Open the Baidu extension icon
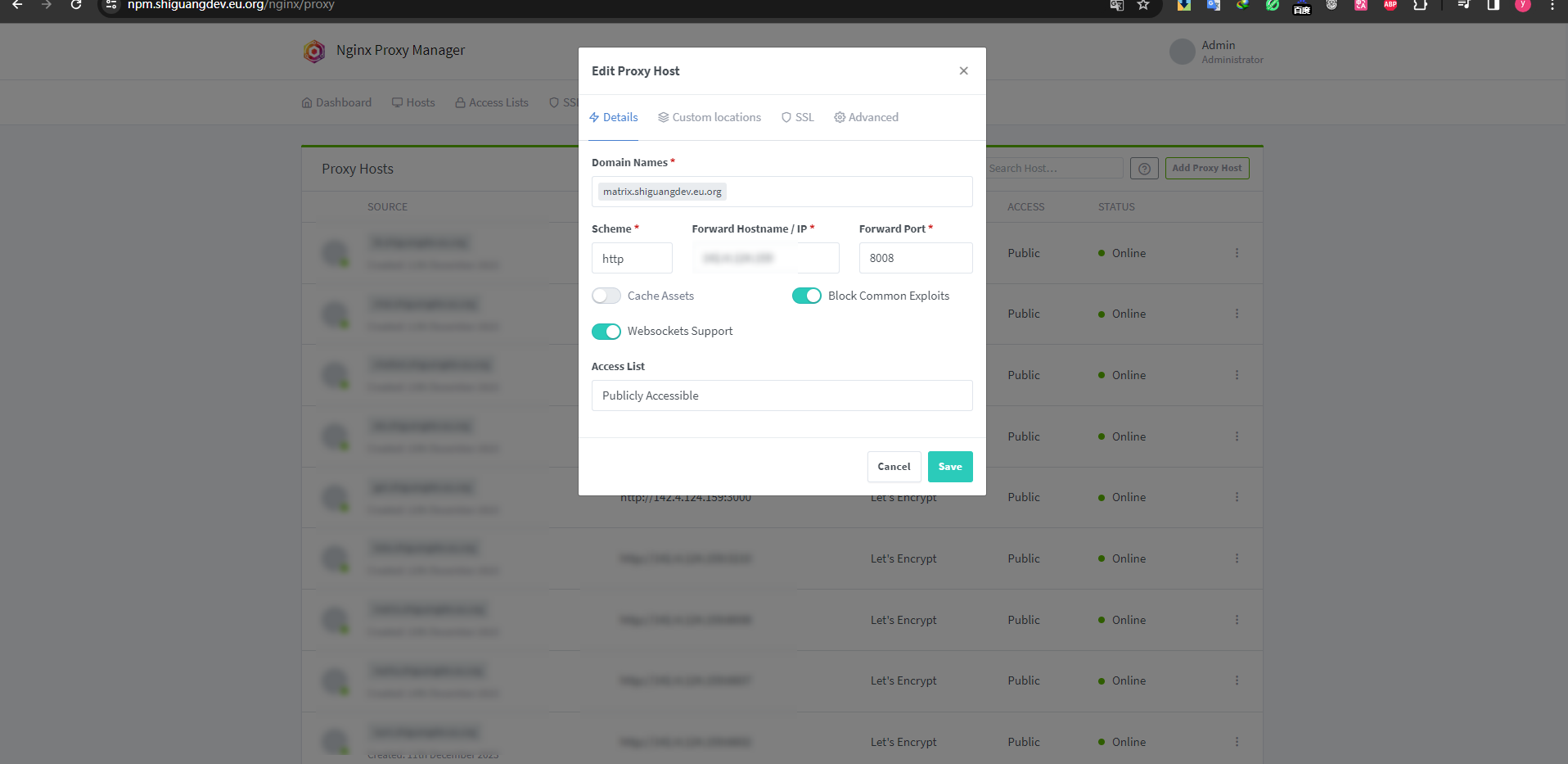Viewport: 1568px width, 764px height. [1302, 7]
